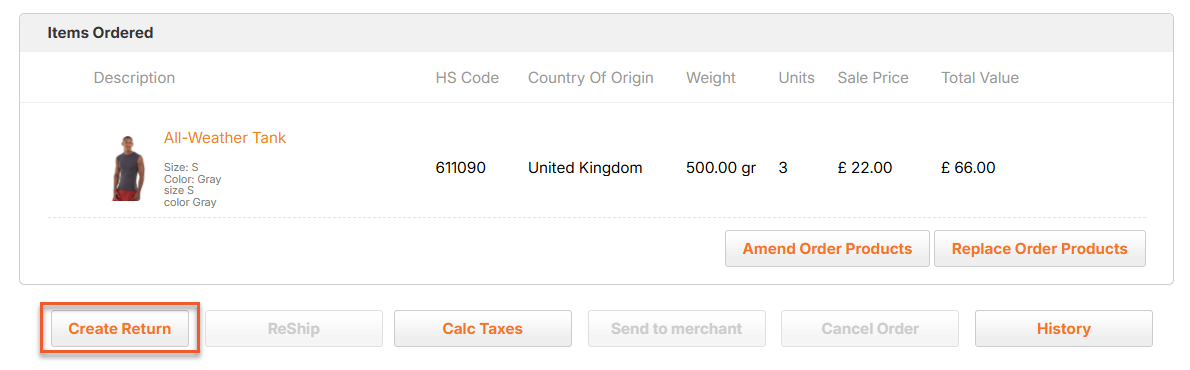Click the Sale Price column header

tap(873, 77)
